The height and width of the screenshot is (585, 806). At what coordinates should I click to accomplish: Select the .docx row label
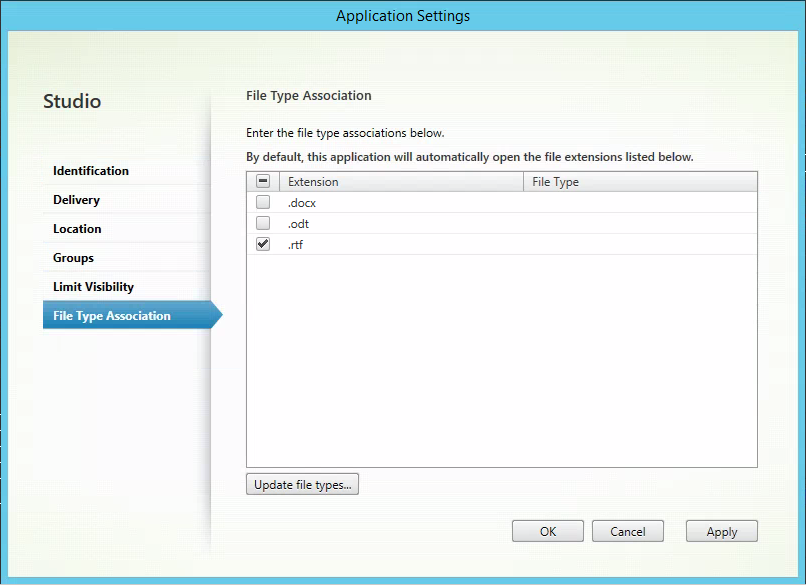click(302, 203)
